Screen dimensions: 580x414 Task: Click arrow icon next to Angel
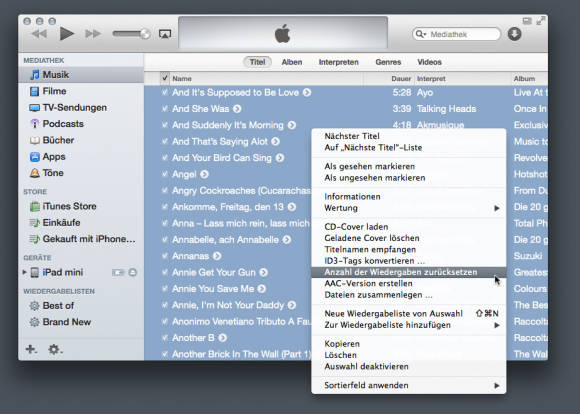pyautogui.click(x=204, y=174)
